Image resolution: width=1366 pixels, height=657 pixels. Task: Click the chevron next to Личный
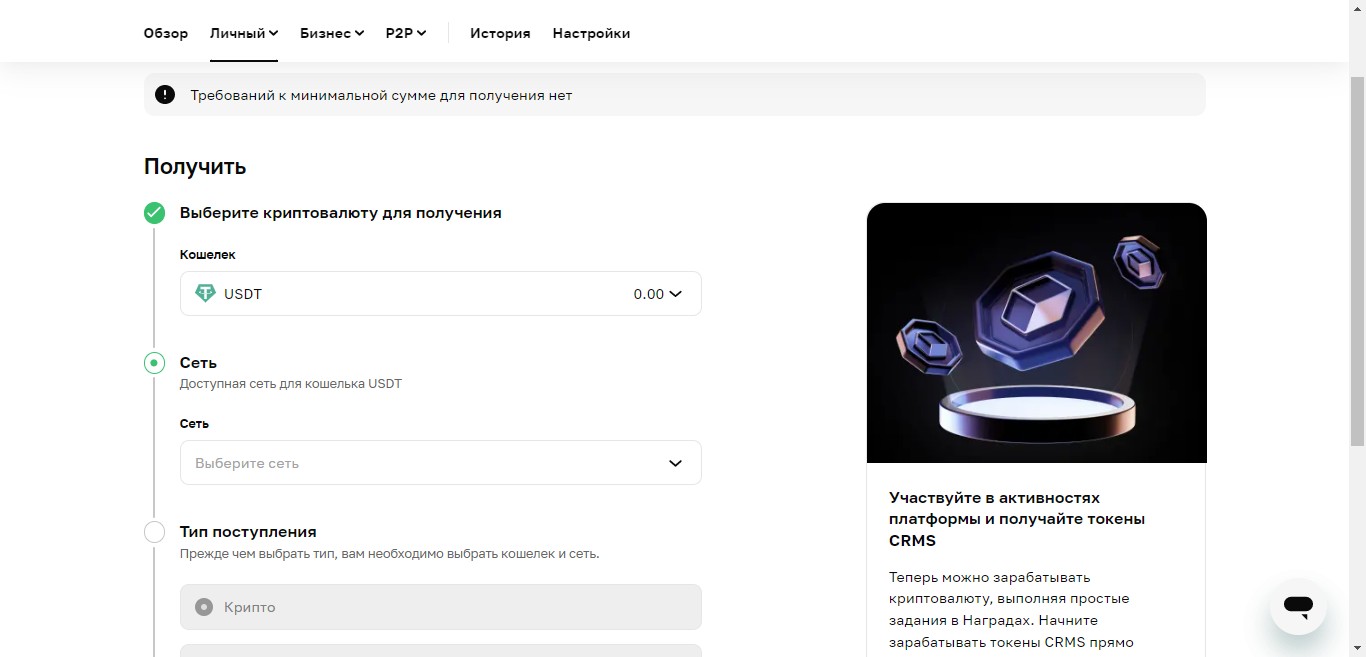coord(274,33)
